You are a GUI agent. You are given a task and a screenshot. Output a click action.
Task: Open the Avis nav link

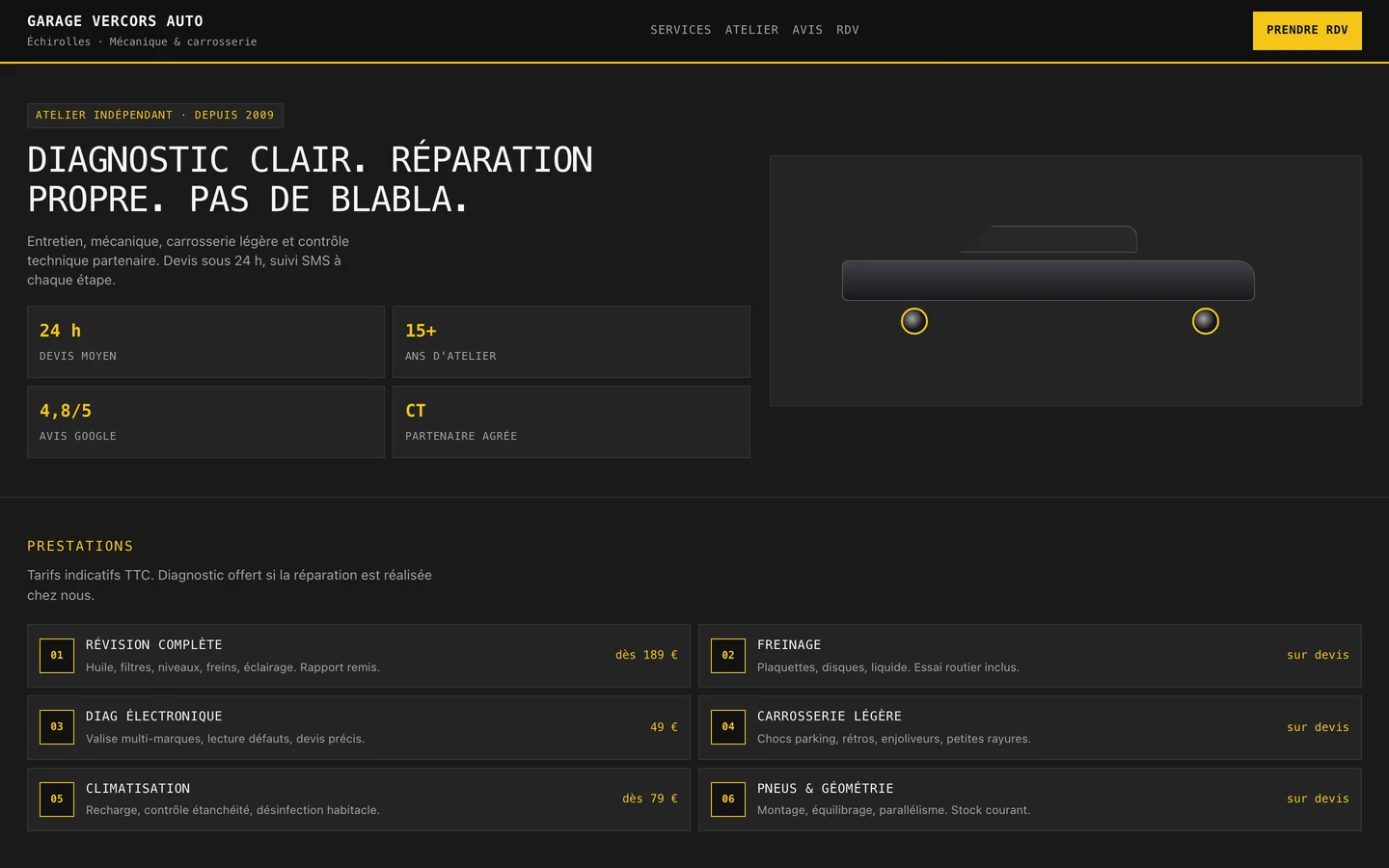click(x=807, y=30)
